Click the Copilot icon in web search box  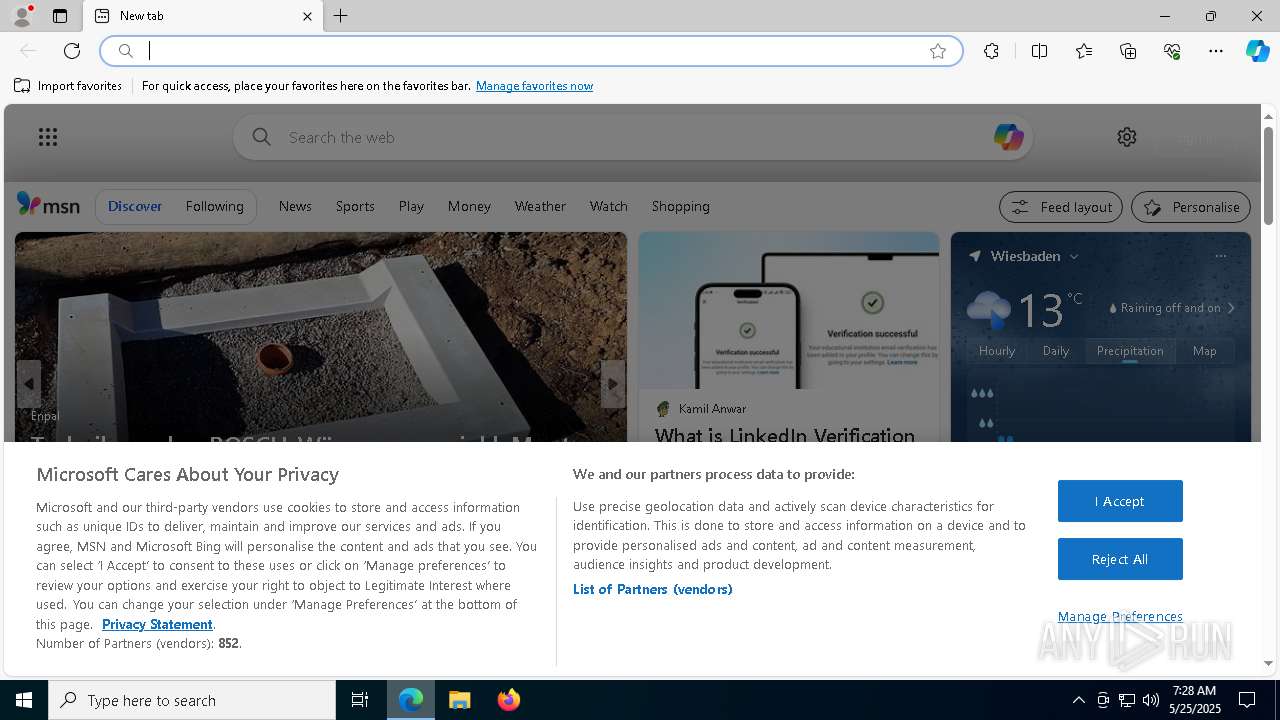(x=1008, y=137)
